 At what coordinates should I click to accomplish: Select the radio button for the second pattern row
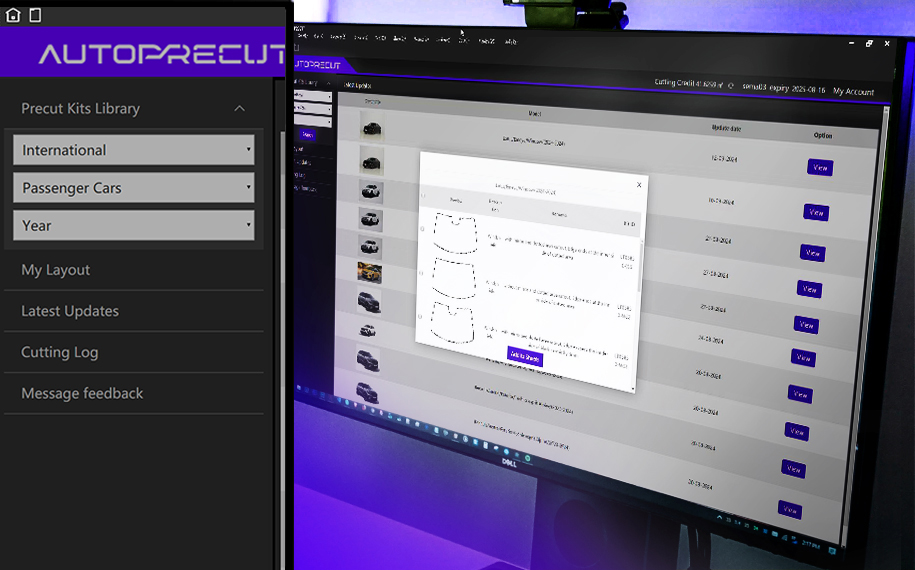coord(421,272)
